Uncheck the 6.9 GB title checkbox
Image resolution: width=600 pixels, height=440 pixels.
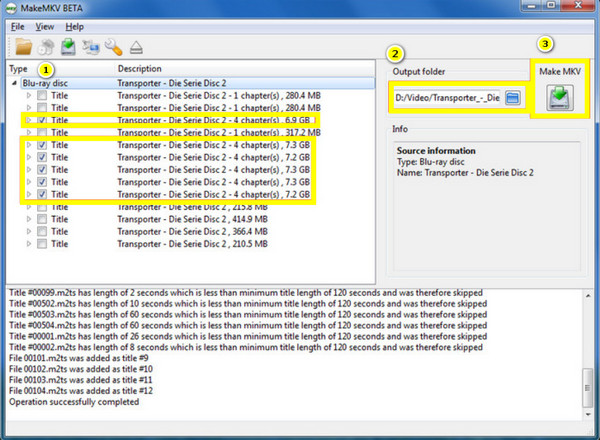click(42, 120)
